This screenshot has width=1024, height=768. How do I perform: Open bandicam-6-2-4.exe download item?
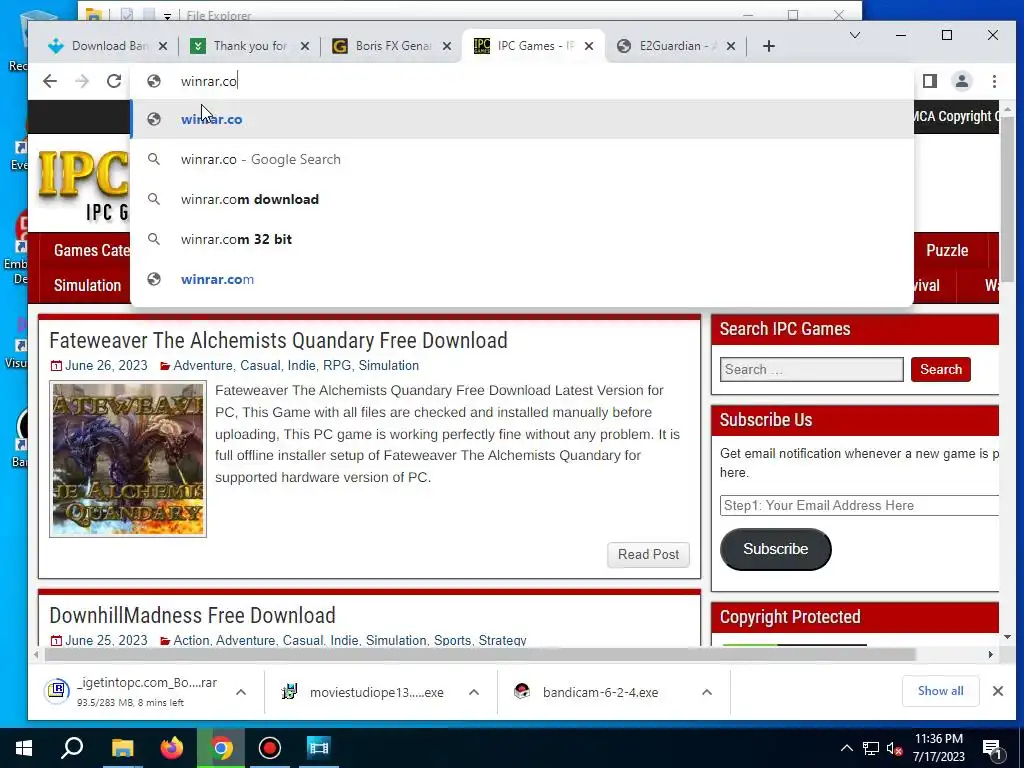coord(586,692)
